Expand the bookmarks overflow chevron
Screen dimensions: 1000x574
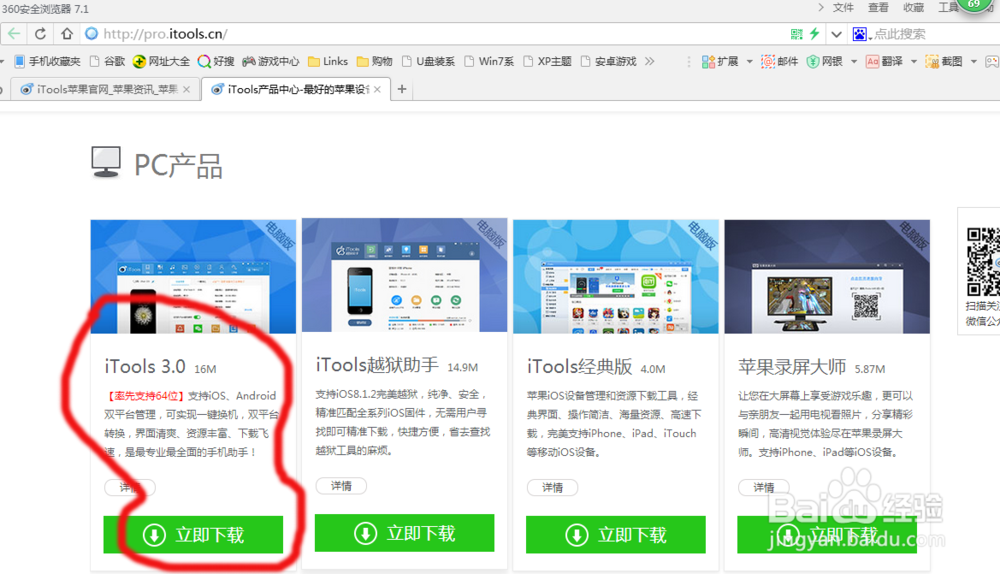pos(649,61)
